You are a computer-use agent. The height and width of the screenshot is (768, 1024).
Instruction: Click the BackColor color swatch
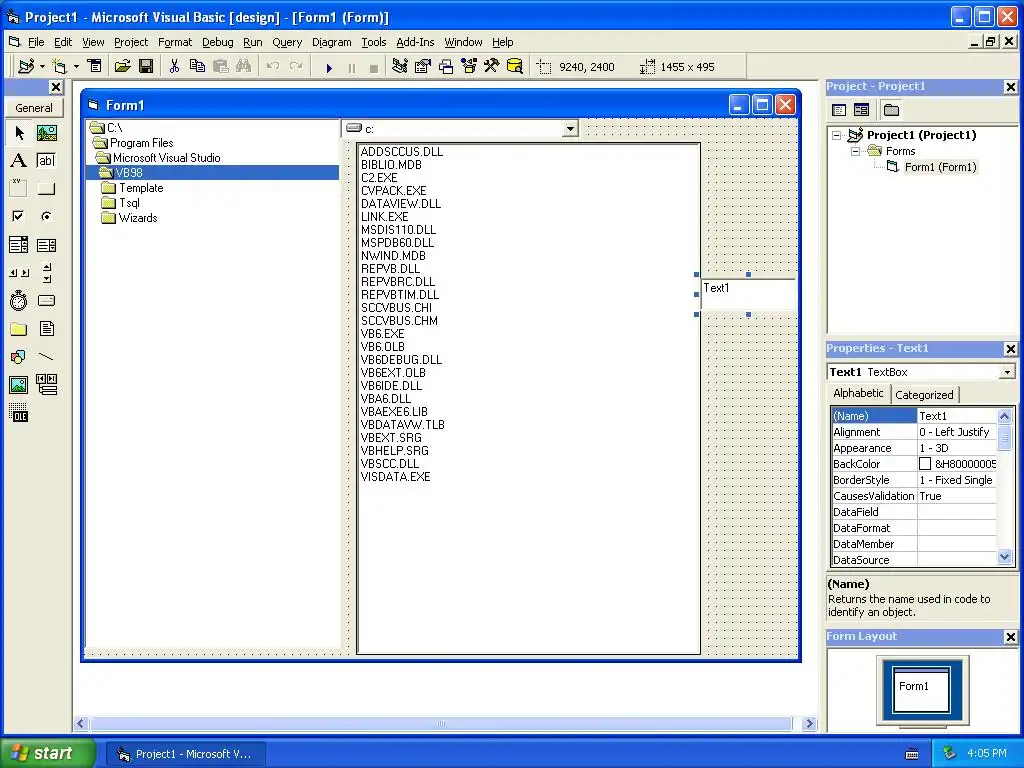pyautogui.click(x=925, y=464)
